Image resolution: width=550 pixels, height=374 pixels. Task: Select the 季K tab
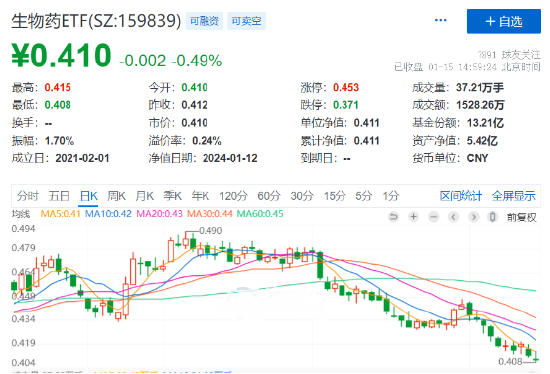coord(172,196)
